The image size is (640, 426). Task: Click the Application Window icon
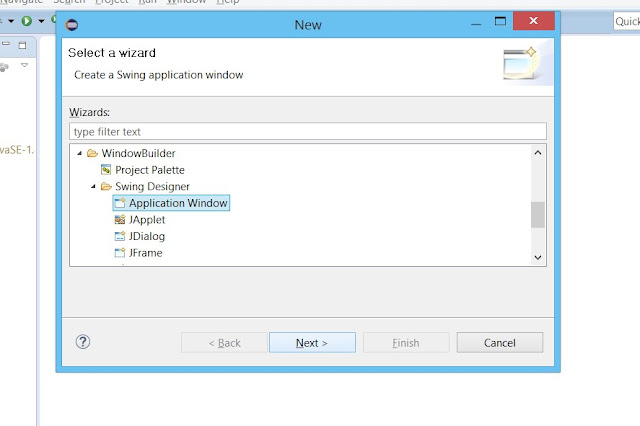click(120, 203)
